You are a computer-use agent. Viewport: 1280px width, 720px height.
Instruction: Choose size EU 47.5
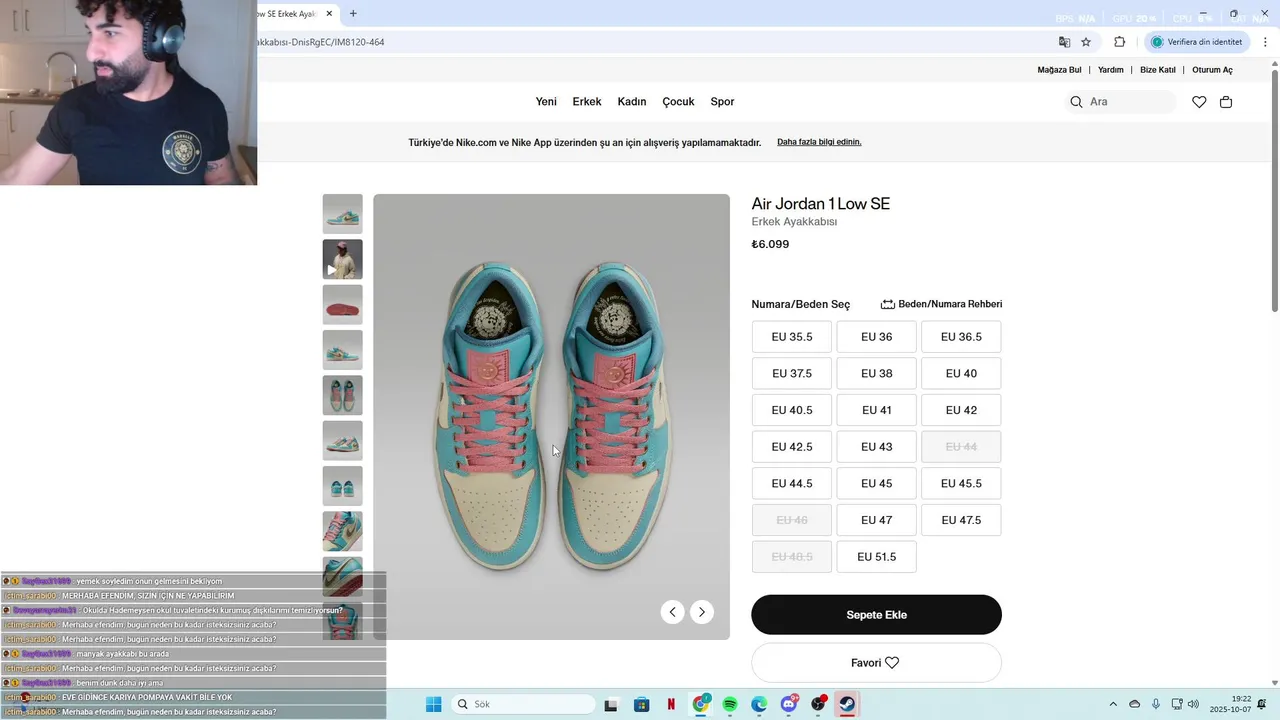click(961, 520)
